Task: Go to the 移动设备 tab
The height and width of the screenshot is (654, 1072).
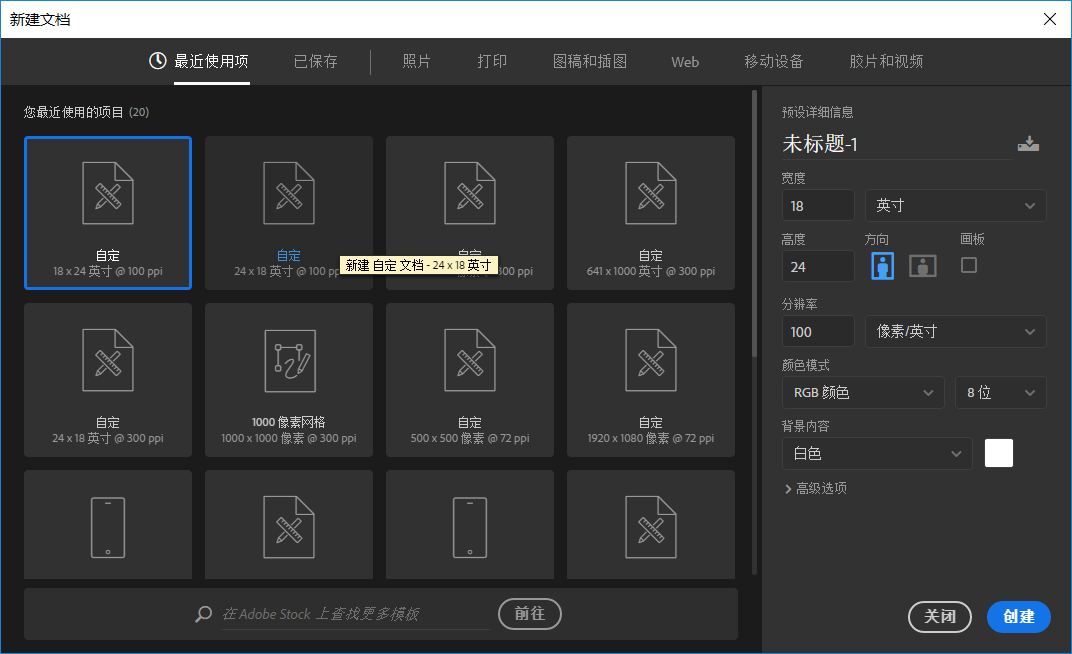Action: click(x=774, y=62)
